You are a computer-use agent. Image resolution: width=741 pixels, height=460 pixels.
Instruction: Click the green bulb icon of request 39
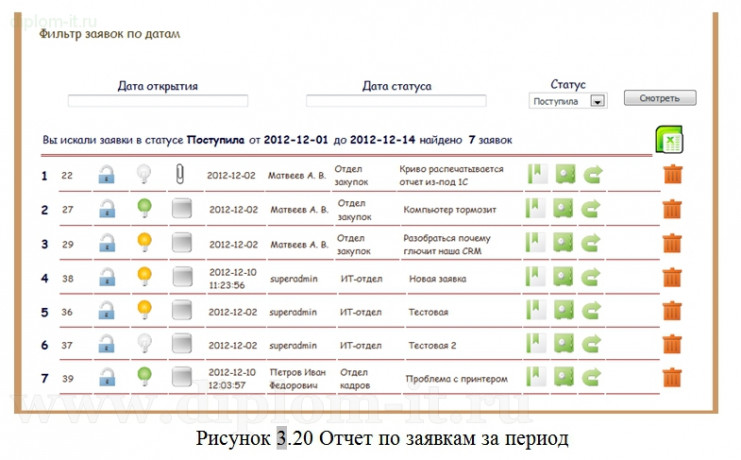(x=144, y=377)
